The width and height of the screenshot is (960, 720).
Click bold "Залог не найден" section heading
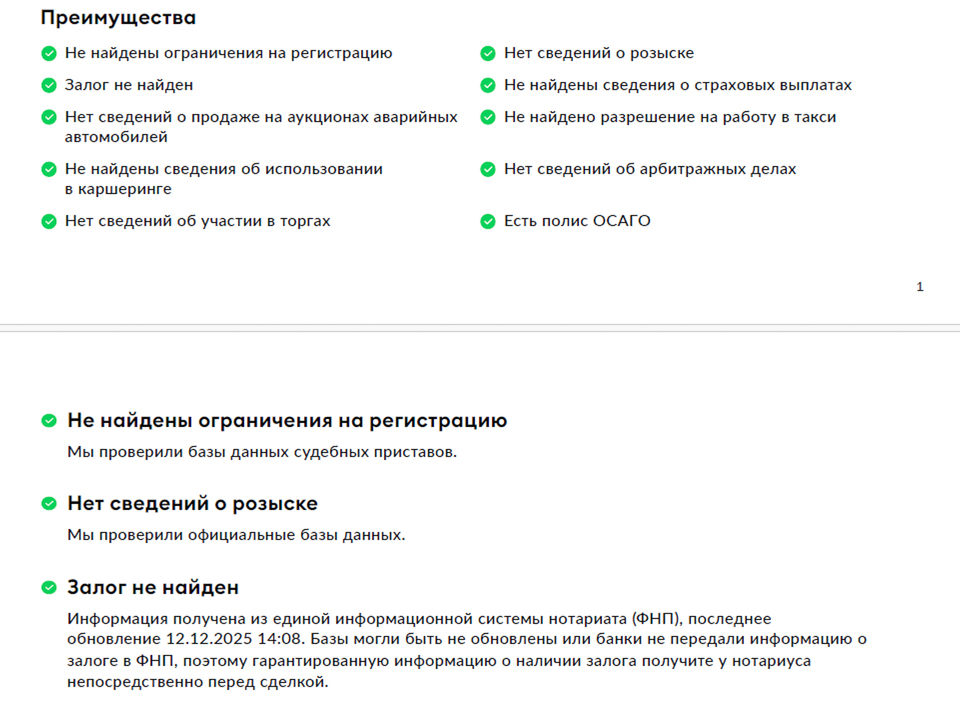(x=153, y=588)
